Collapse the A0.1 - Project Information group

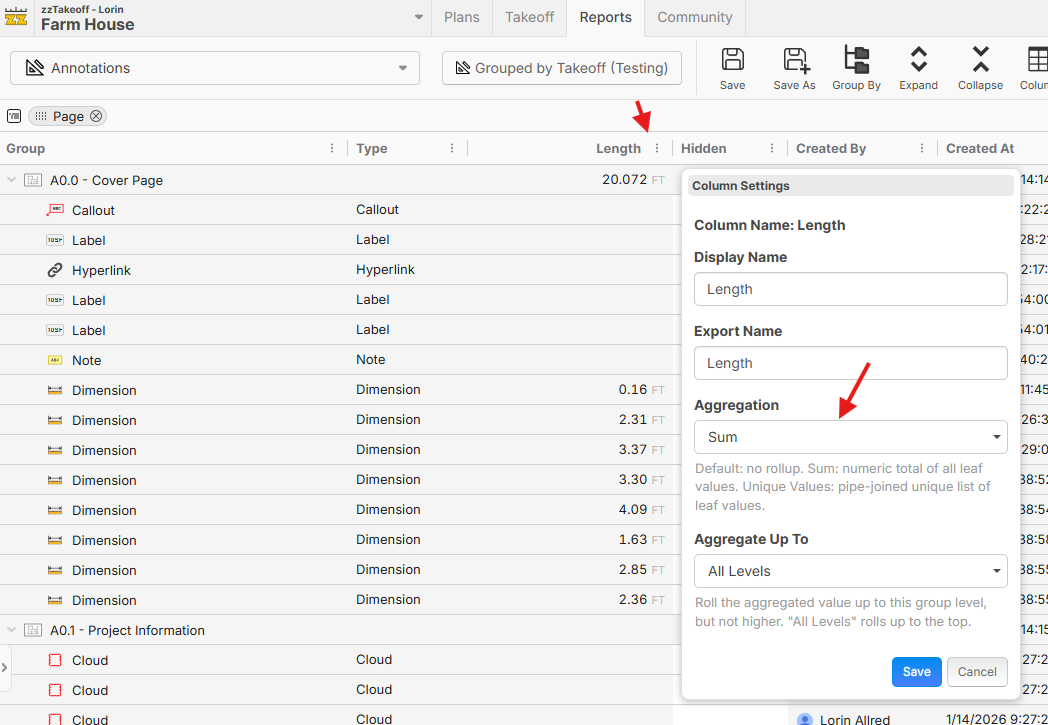11,629
